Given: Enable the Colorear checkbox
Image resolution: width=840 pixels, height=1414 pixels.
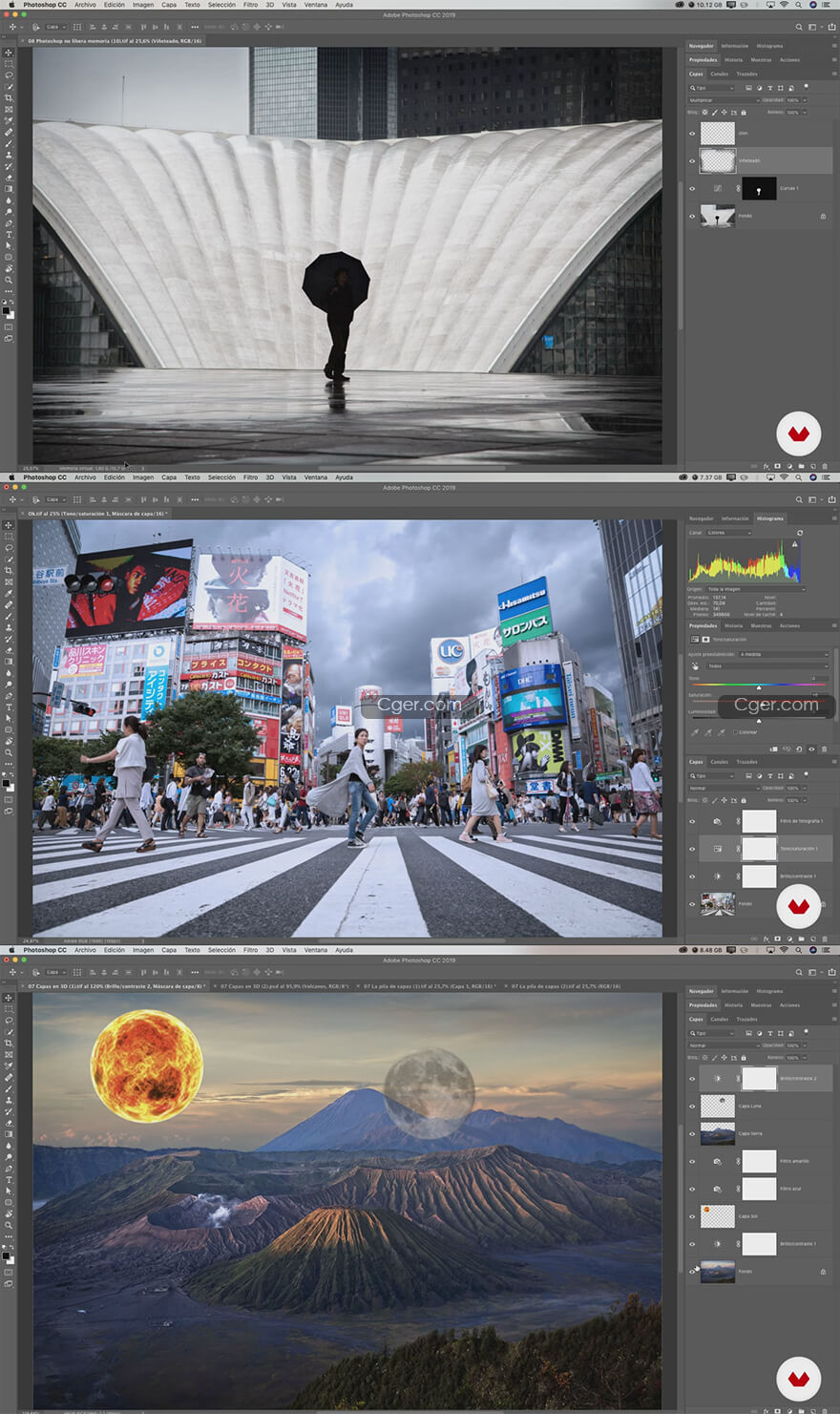Looking at the screenshot, I should pyautogui.click(x=735, y=732).
